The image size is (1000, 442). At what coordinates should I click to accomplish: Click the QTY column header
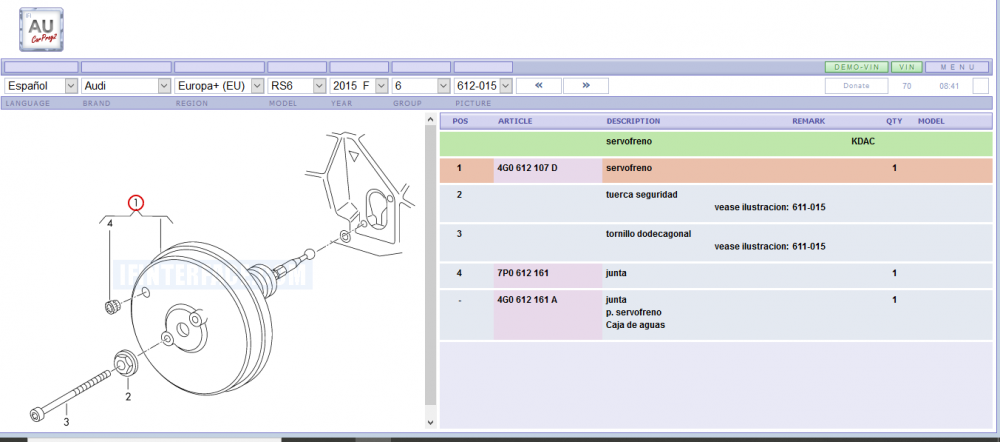click(x=894, y=121)
